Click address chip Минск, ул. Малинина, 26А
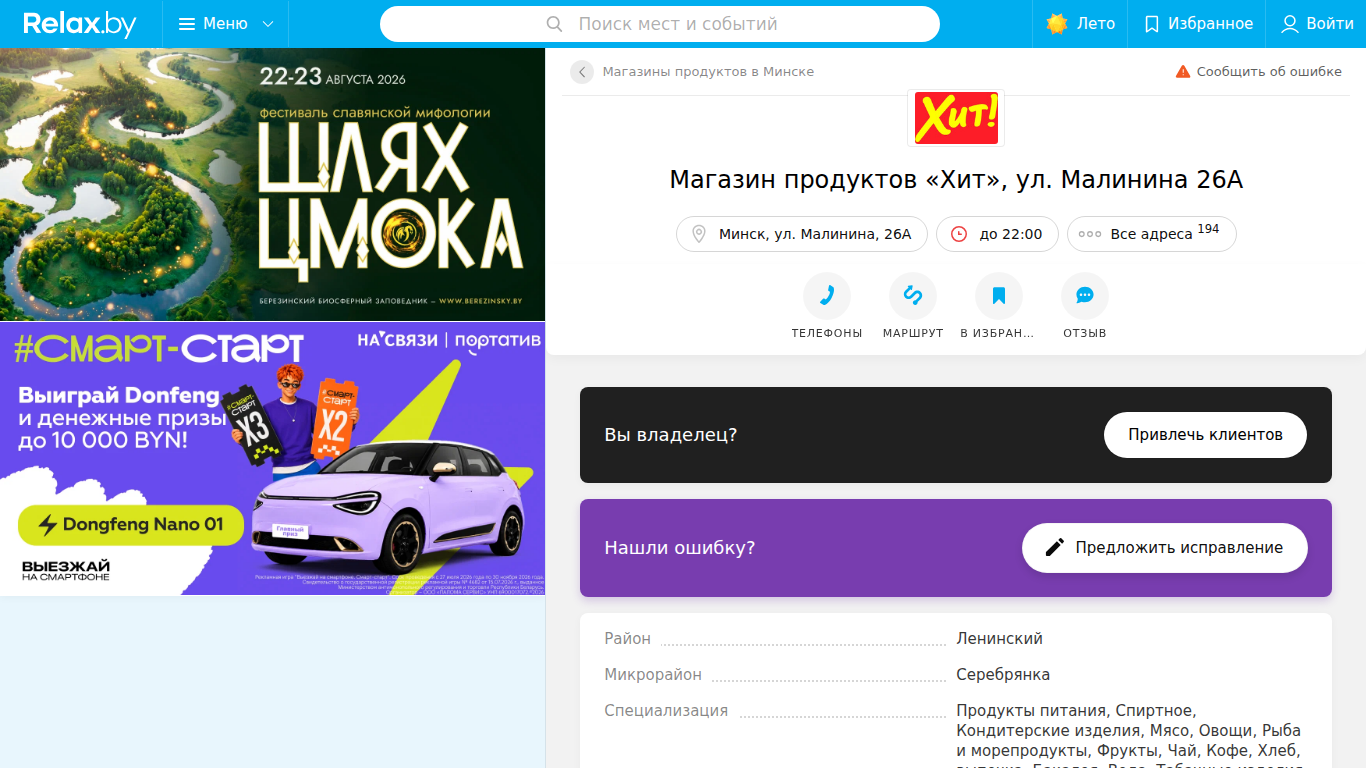Screen dimensions: 1366x768 [802, 234]
